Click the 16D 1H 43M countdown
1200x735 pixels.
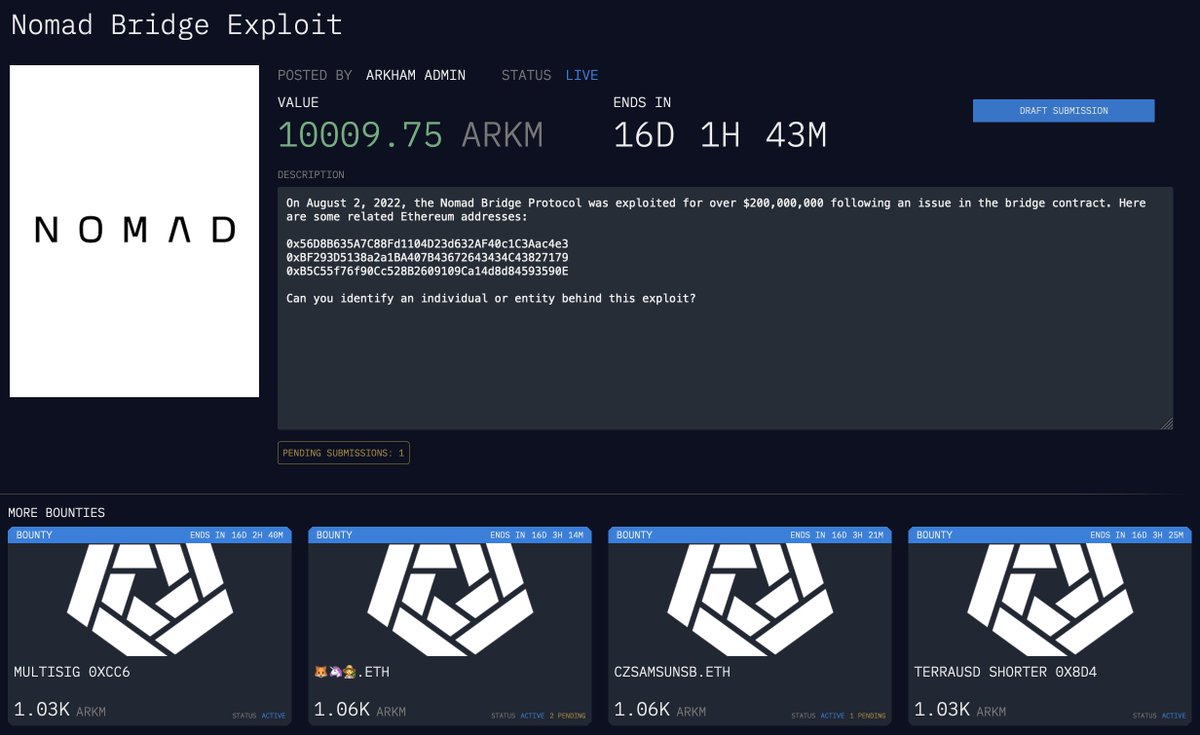pyautogui.click(x=720, y=135)
